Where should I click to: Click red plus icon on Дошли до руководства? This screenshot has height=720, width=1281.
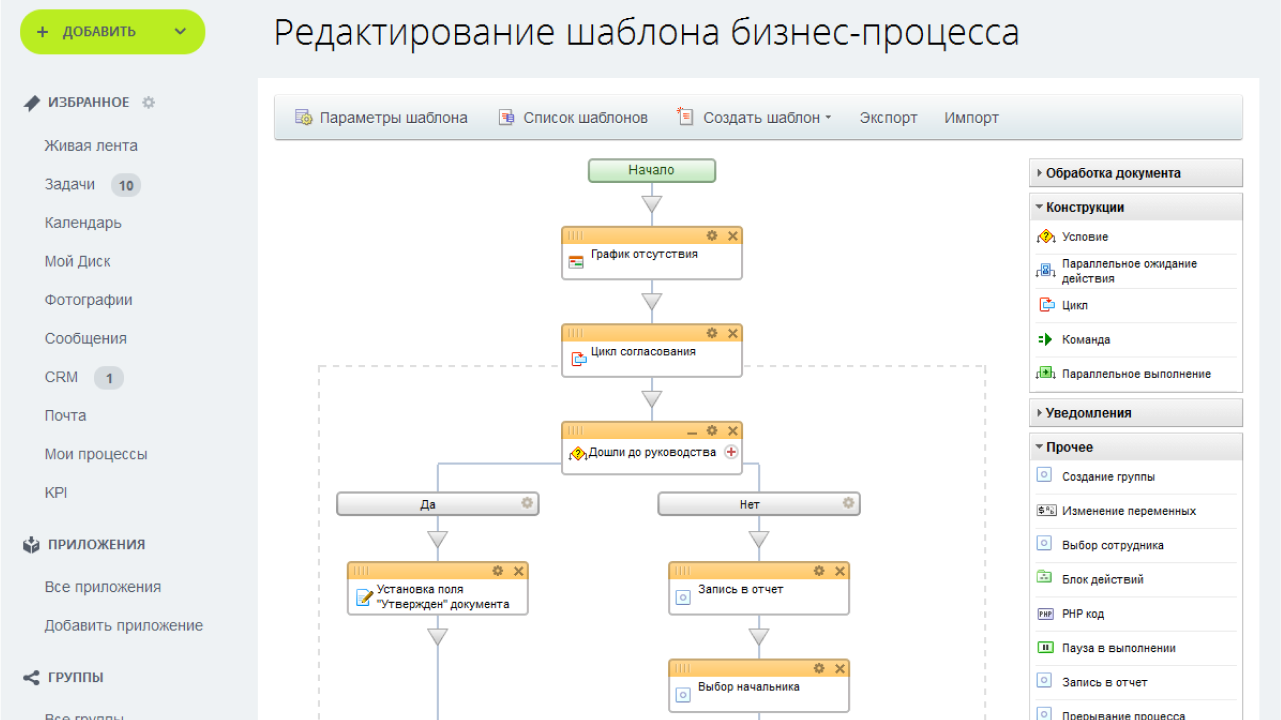pyautogui.click(x=731, y=452)
